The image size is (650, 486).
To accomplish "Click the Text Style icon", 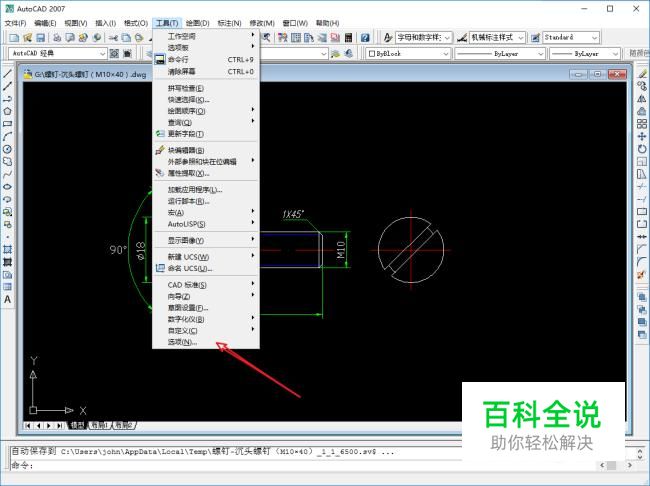I will (388, 38).
